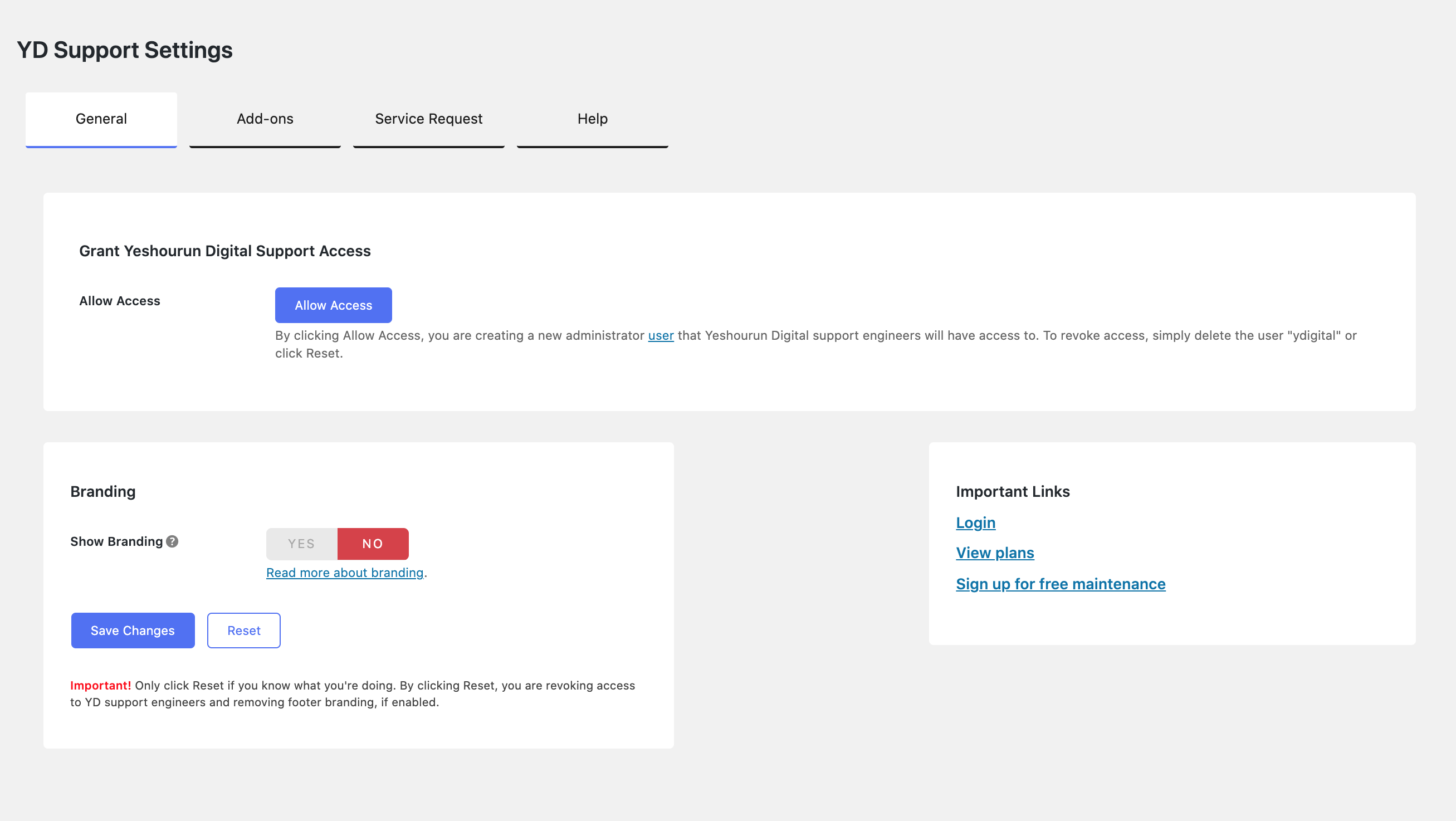1456x821 pixels.
Task: Click the Show Branding label text
Action: [116, 541]
